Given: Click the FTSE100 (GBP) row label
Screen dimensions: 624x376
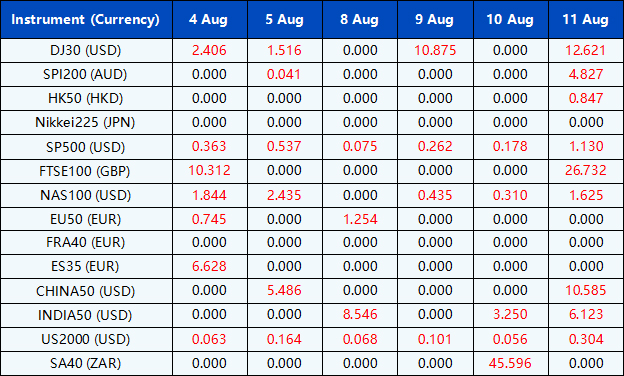Looking at the screenshot, I should click(x=85, y=171).
